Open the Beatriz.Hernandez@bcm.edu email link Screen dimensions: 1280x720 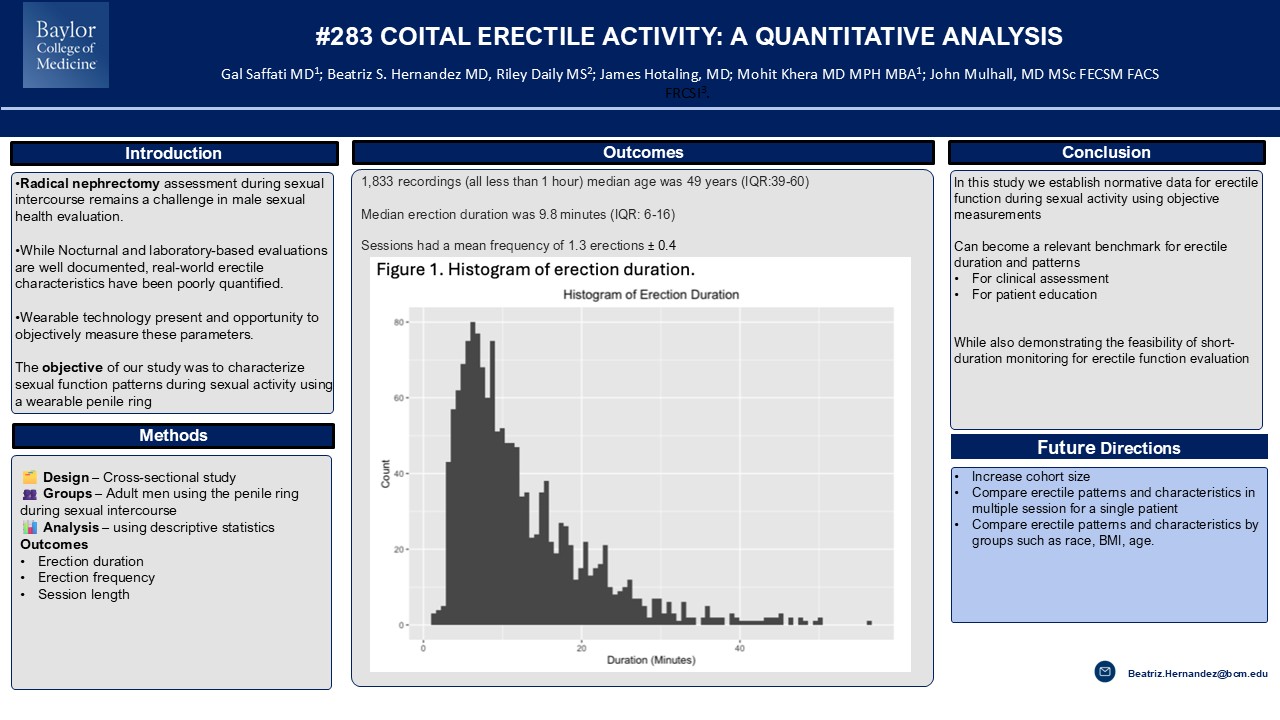[x=1197, y=674]
